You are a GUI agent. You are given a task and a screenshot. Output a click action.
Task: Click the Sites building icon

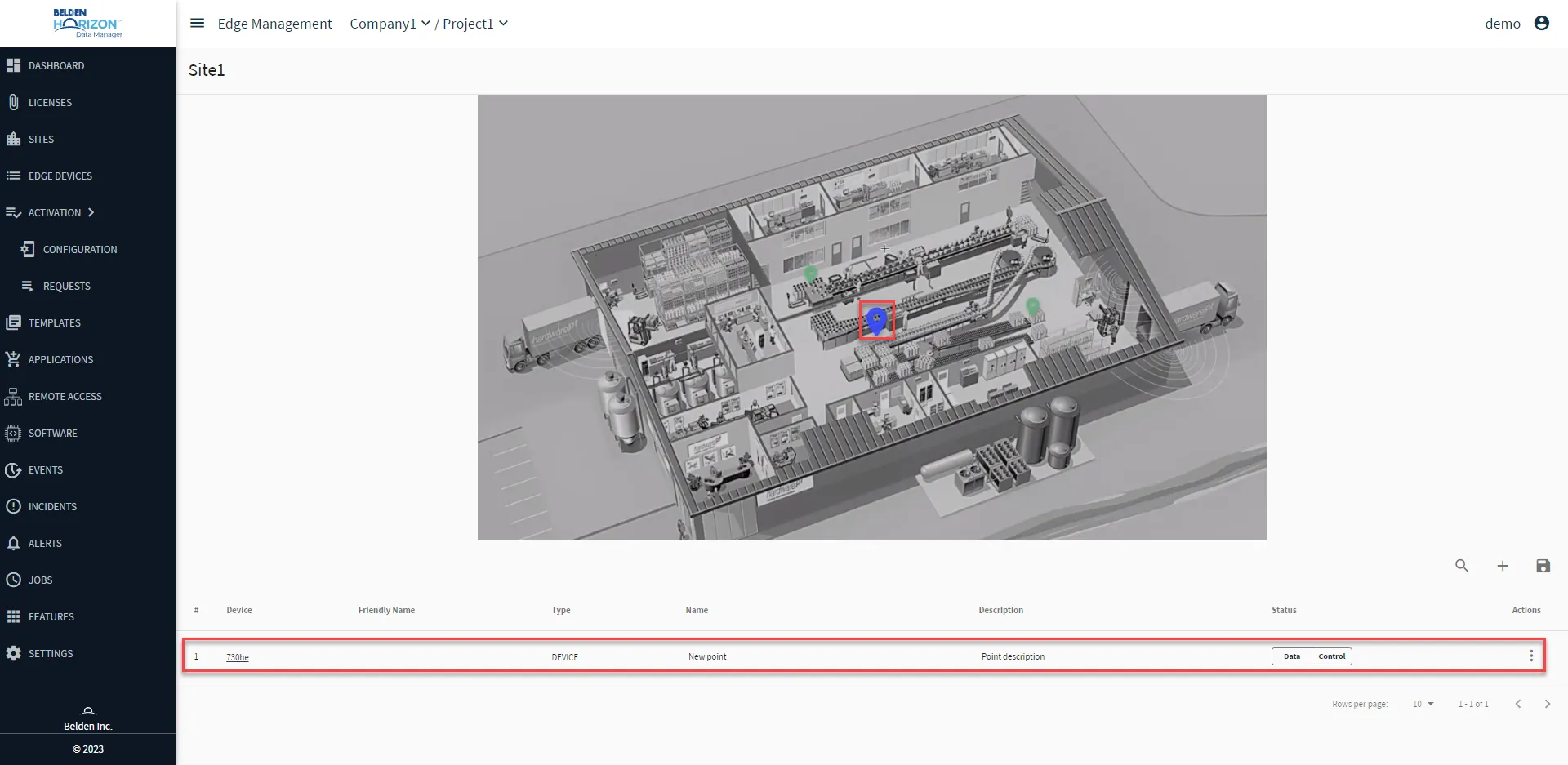pos(13,139)
